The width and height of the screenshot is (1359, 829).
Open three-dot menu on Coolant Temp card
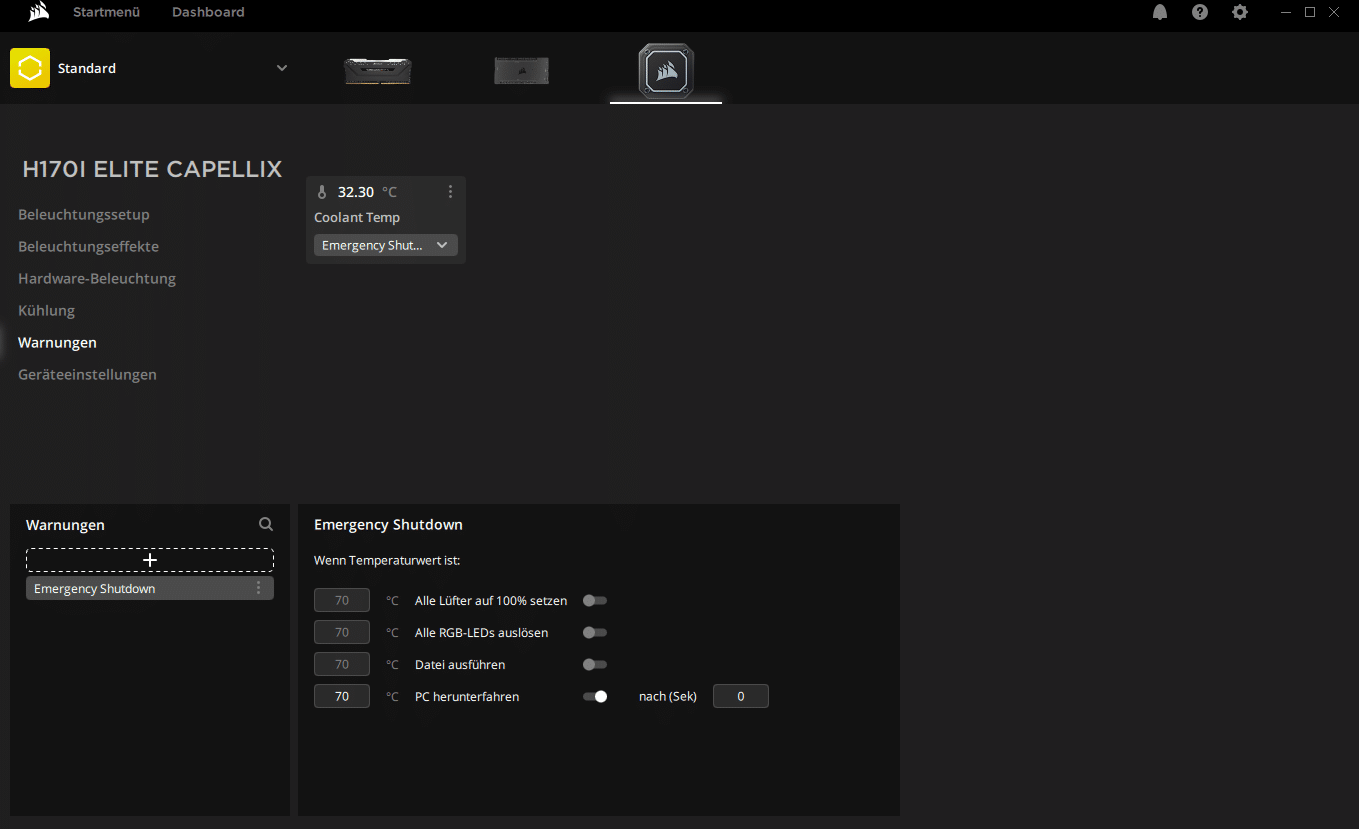point(450,192)
